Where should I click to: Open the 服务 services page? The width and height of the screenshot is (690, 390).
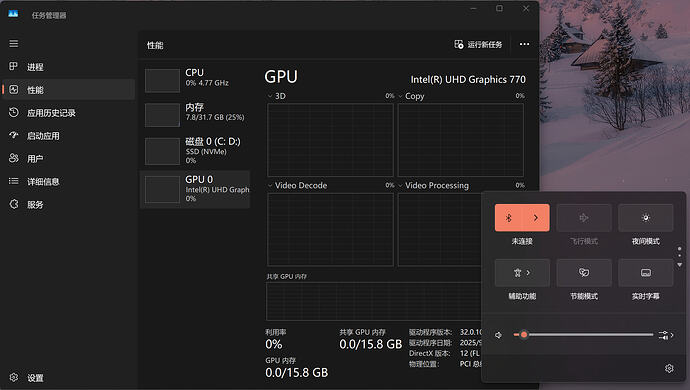click(68, 204)
